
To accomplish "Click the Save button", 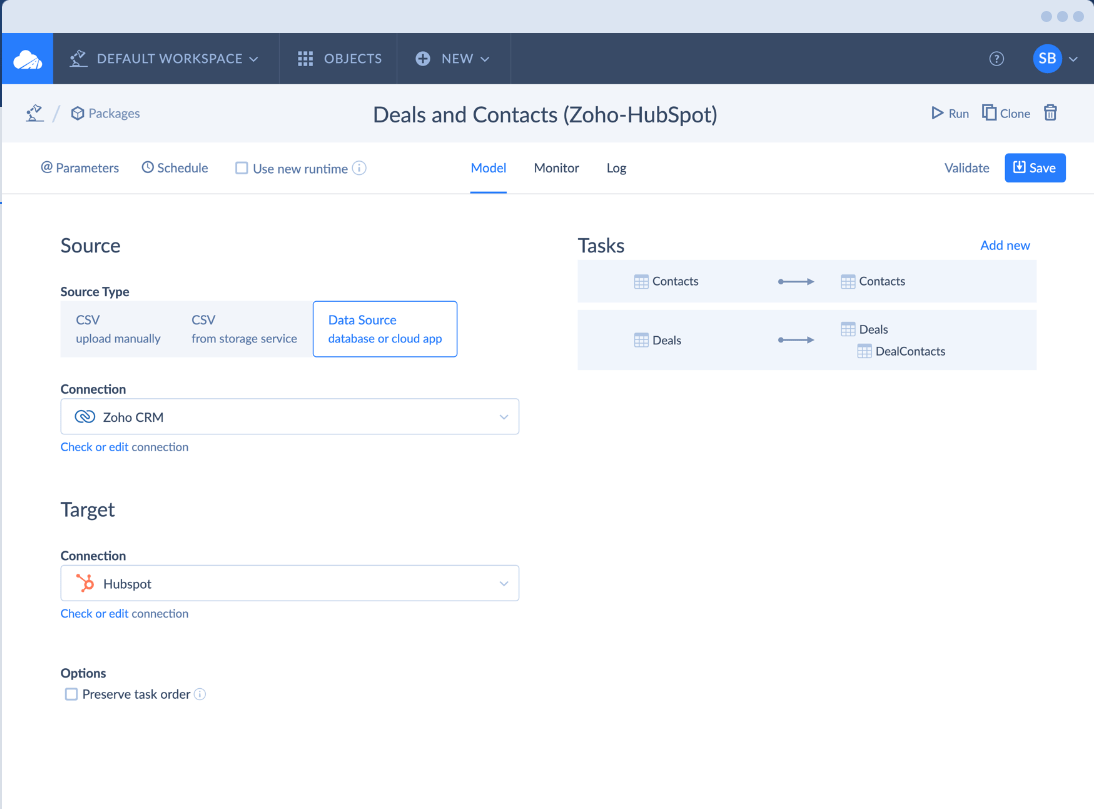I will pyautogui.click(x=1035, y=168).
